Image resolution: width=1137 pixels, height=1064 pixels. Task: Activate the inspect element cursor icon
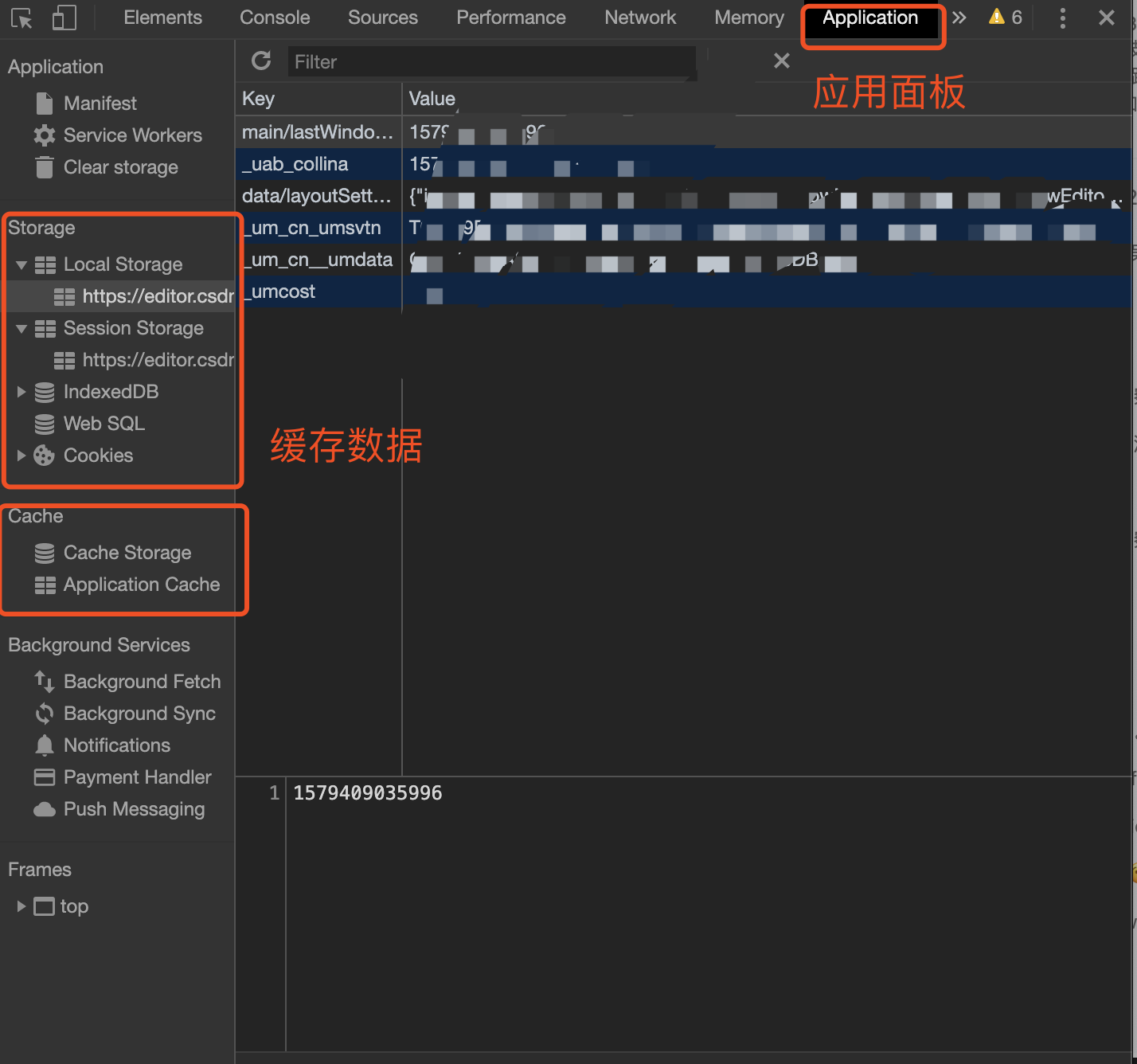(21, 18)
